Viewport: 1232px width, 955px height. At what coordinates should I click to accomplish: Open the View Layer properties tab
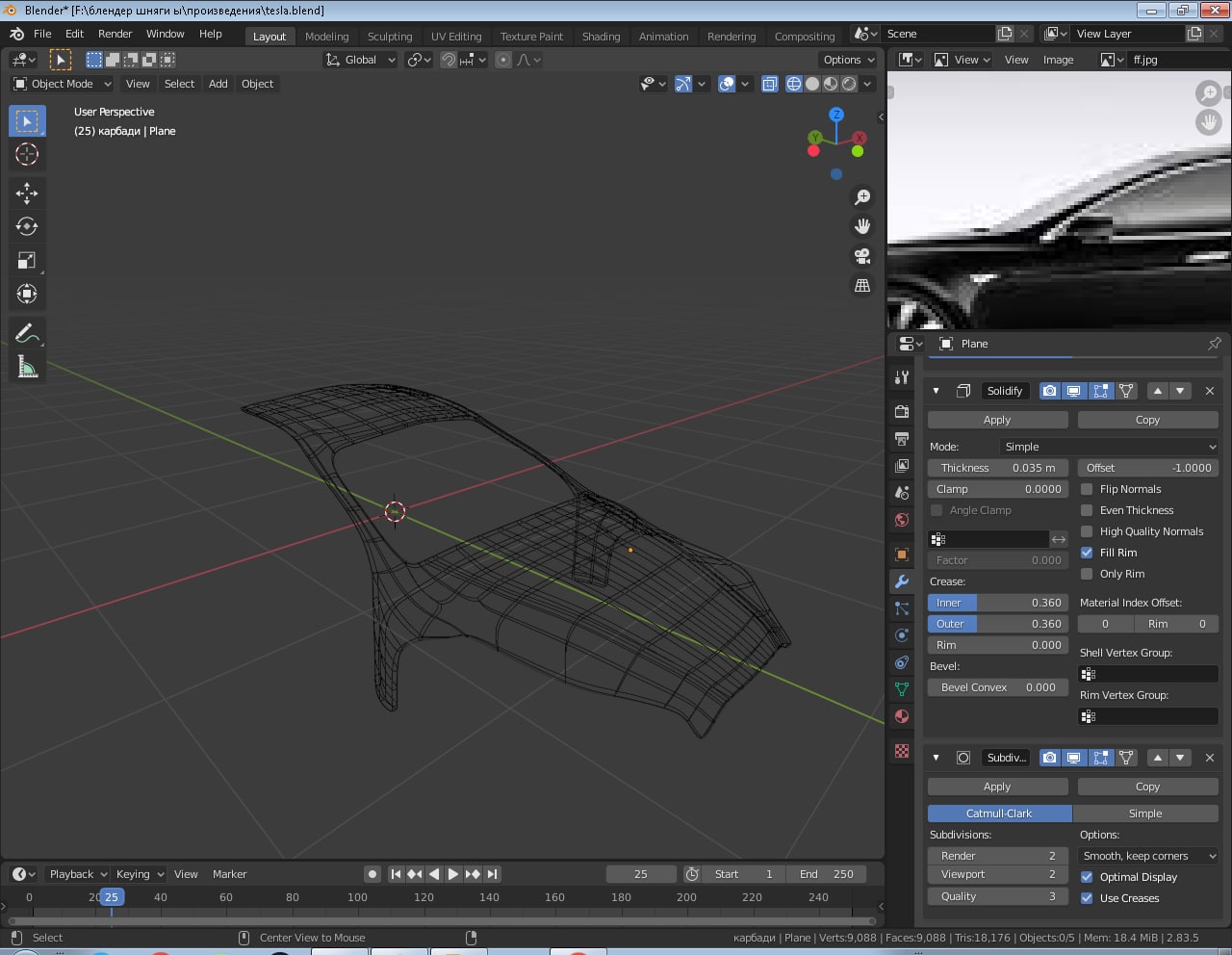click(x=902, y=466)
